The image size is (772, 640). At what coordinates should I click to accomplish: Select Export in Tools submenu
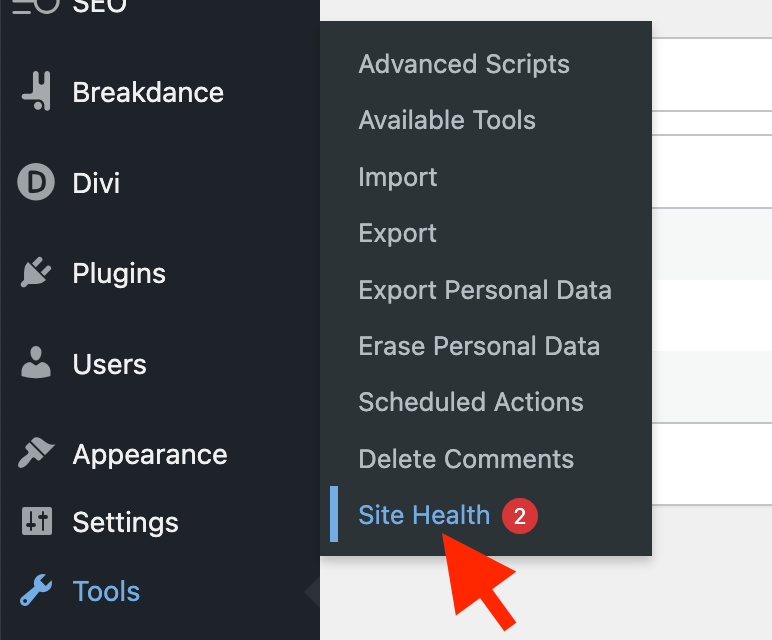[x=398, y=233]
